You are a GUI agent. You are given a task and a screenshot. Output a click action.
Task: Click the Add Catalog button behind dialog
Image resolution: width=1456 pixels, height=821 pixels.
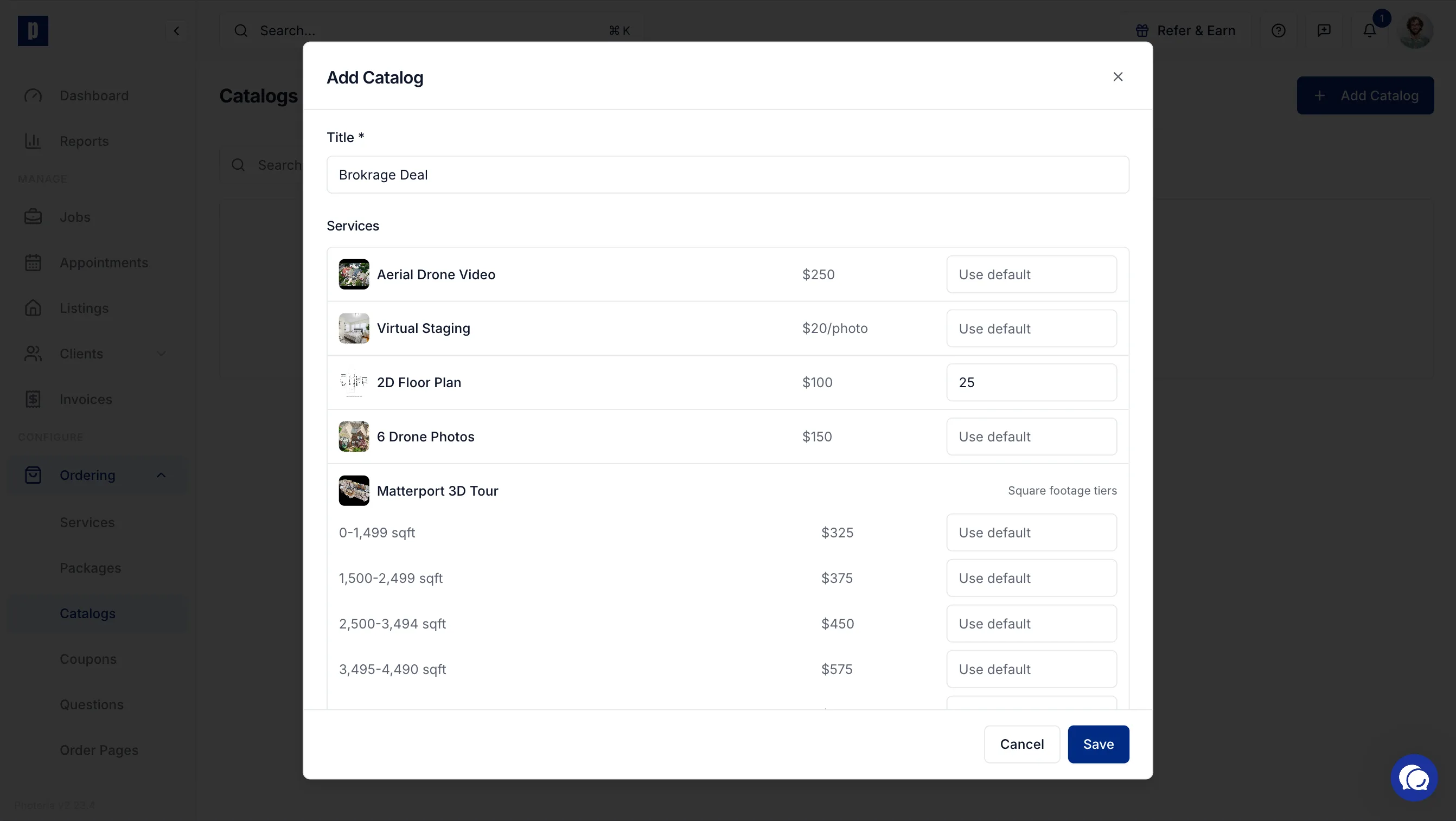click(1365, 95)
